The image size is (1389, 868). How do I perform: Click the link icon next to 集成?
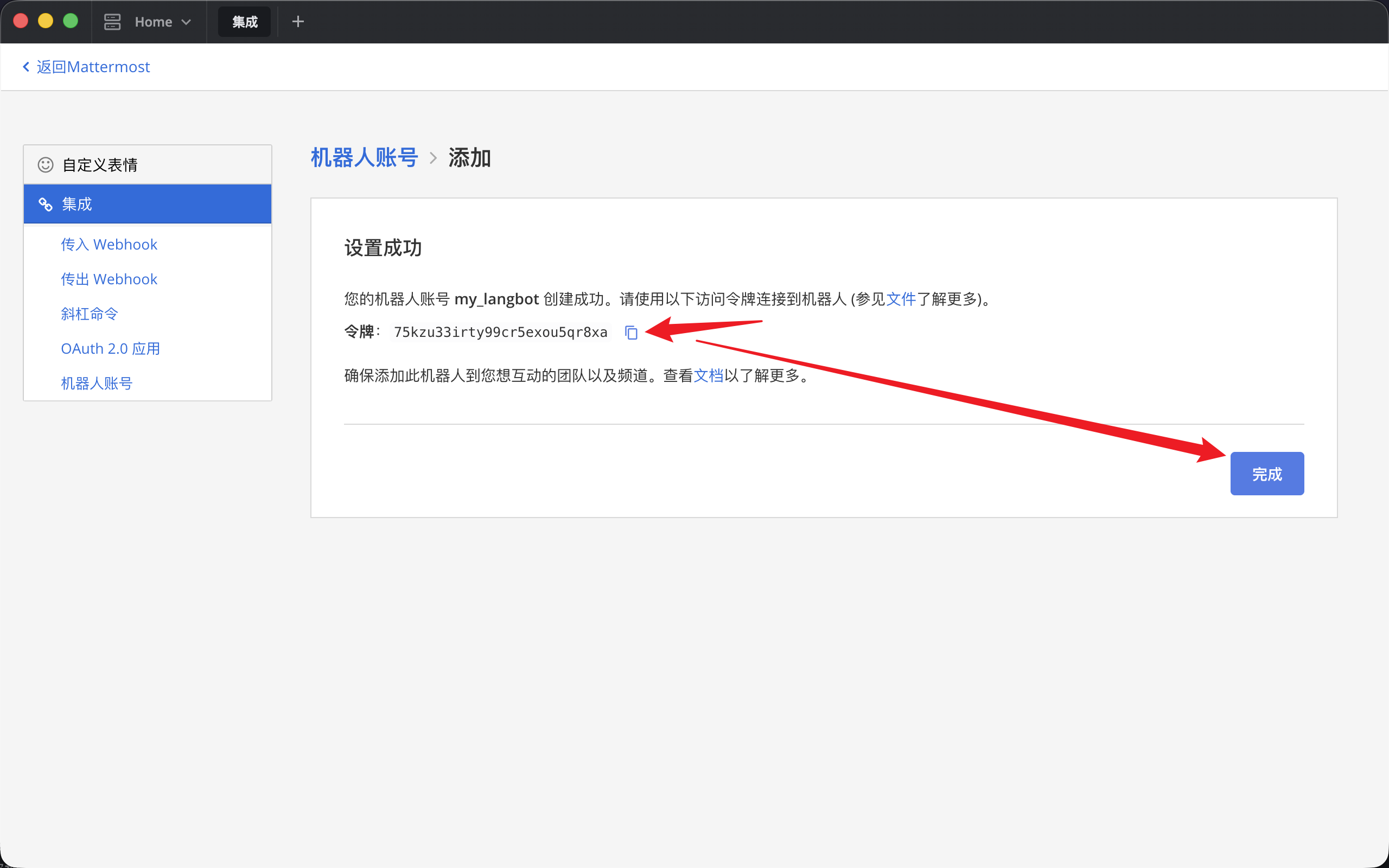point(46,204)
